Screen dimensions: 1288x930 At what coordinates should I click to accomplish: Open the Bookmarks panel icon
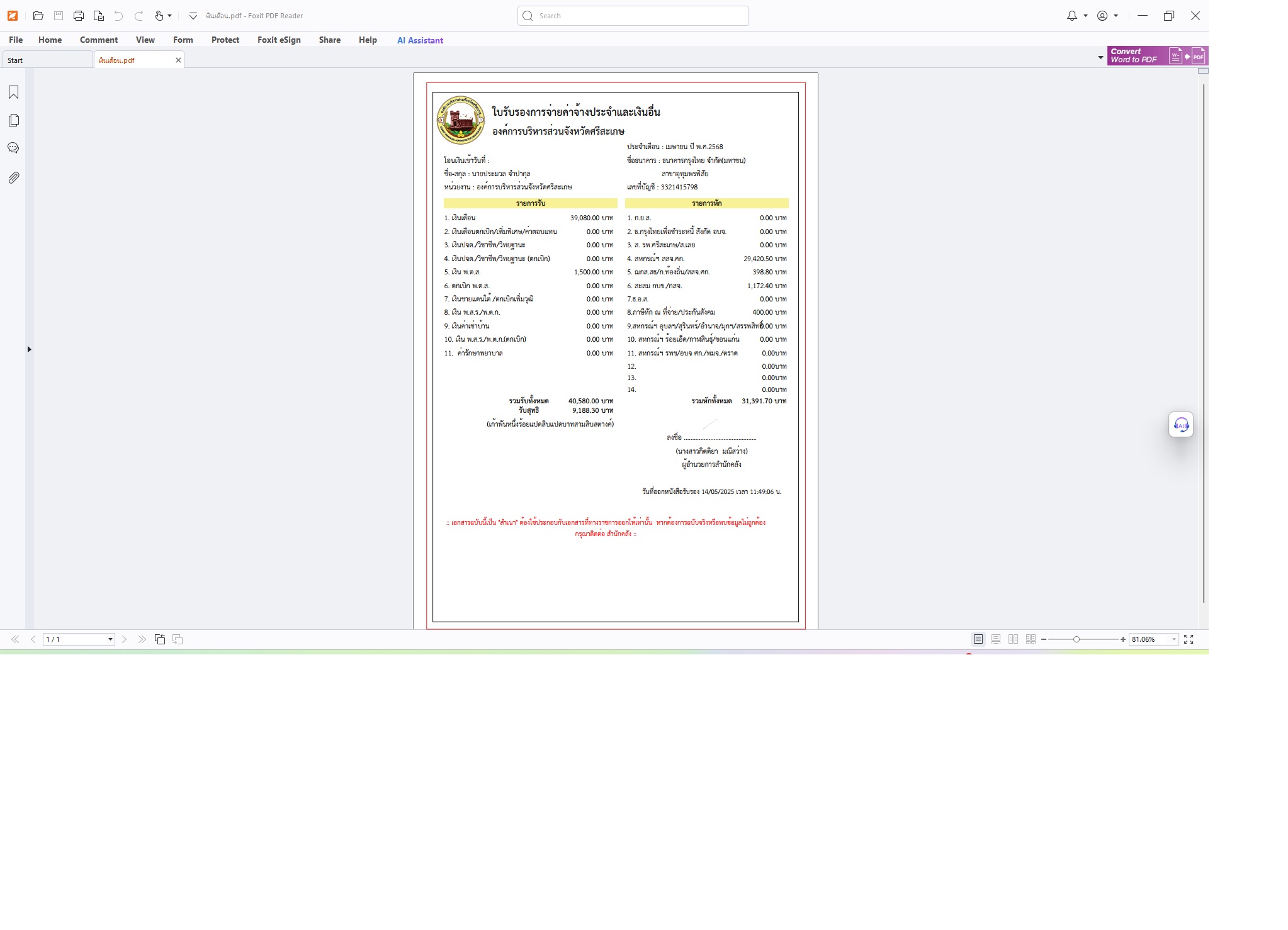[13, 92]
